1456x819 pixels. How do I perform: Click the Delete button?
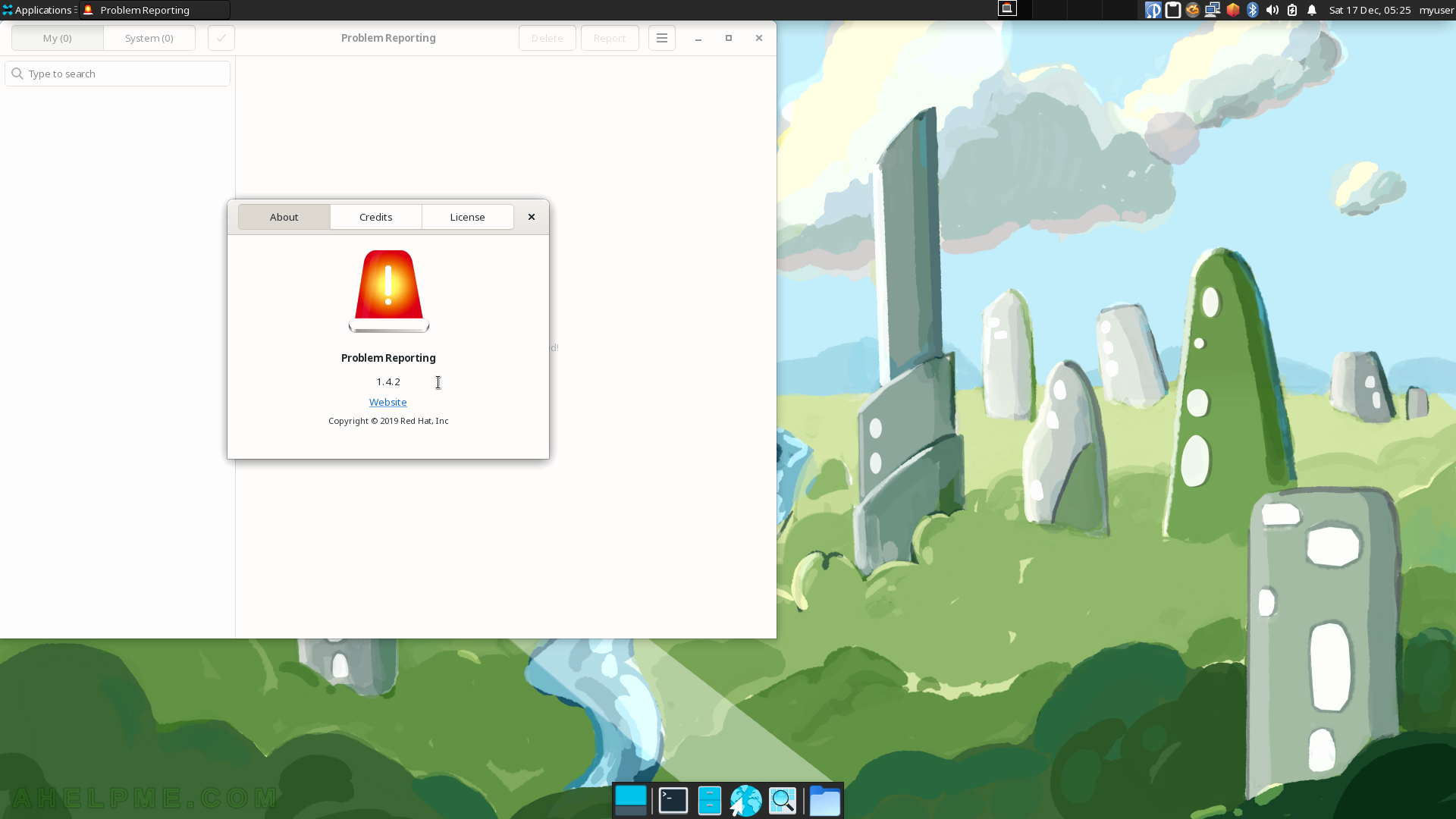pos(547,38)
